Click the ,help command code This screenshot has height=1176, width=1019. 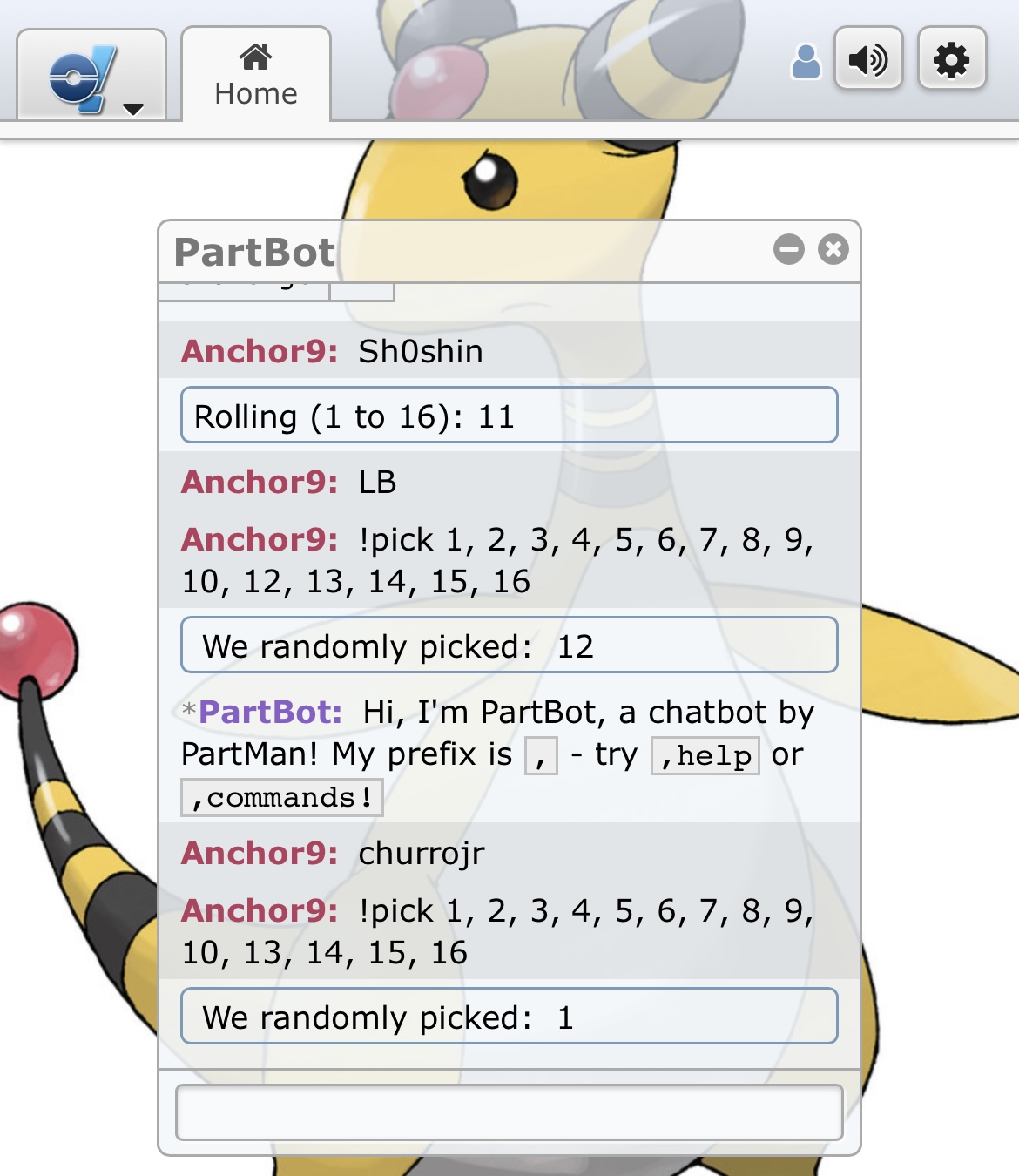point(705,755)
